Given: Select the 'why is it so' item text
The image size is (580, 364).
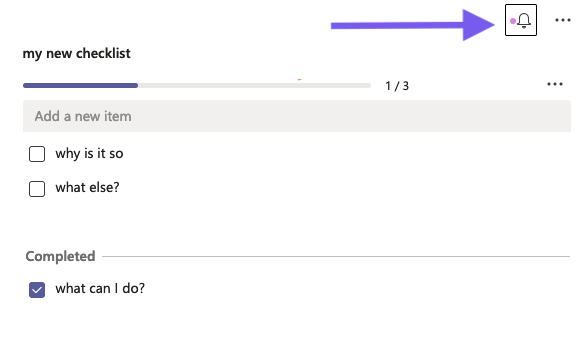Looking at the screenshot, I should [x=89, y=154].
